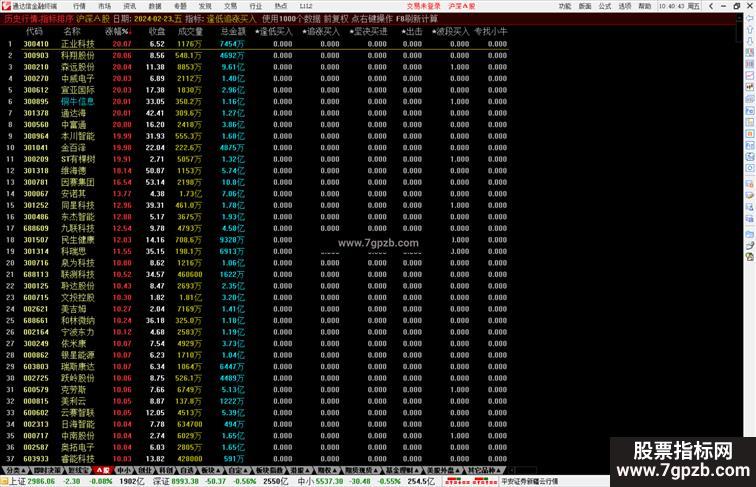This screenshot has height=487, width=756.
Task: Select stock code 300612
Action: click(x=36, y=90)
